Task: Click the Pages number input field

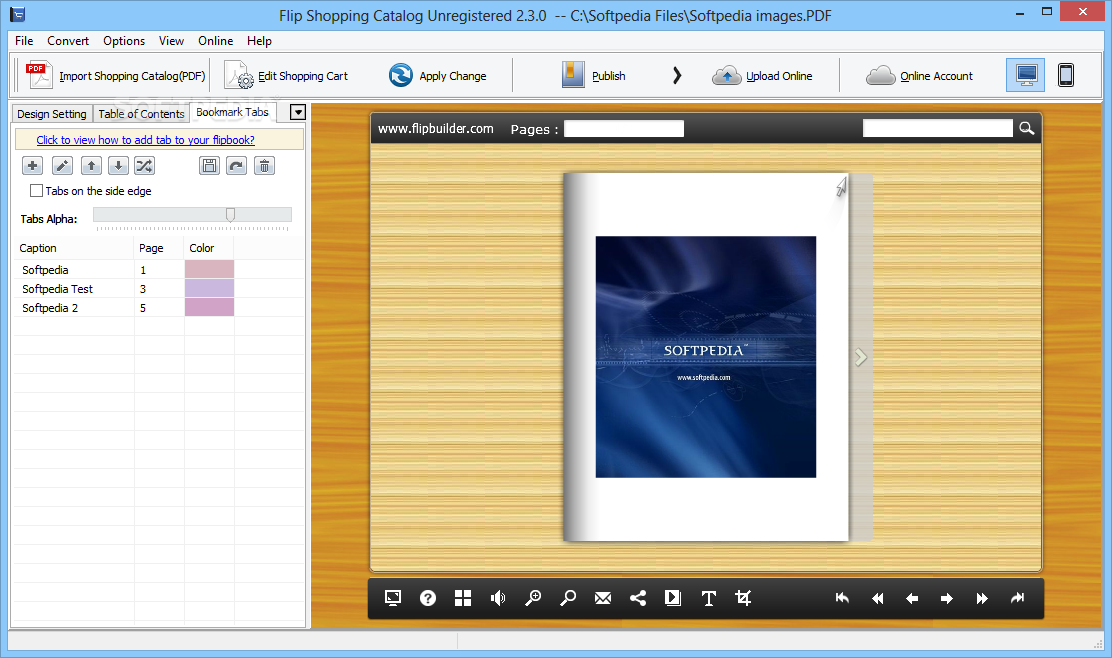Action: click(624, 128)
